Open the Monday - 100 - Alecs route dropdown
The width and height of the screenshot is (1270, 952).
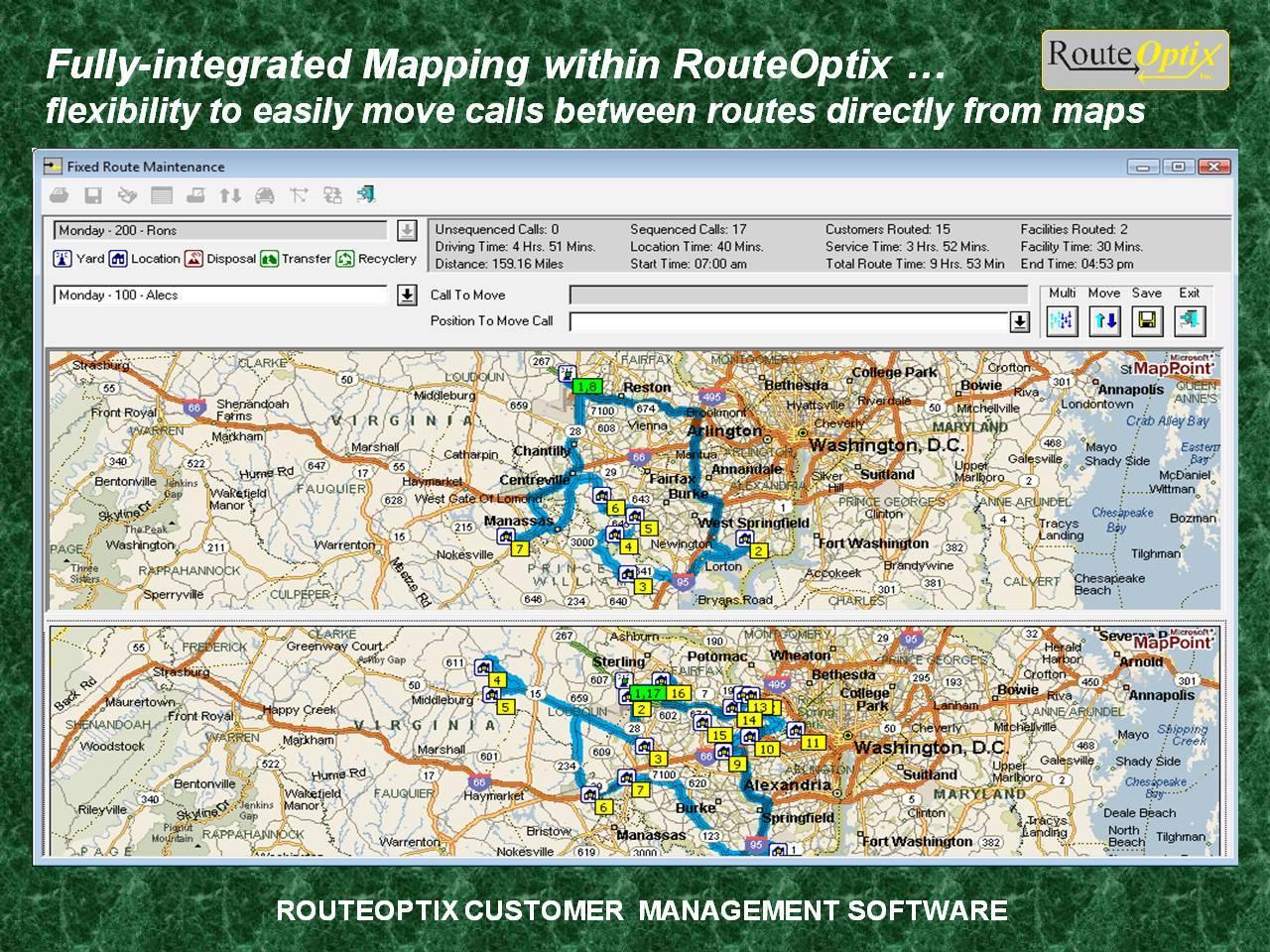click(407, 296)
